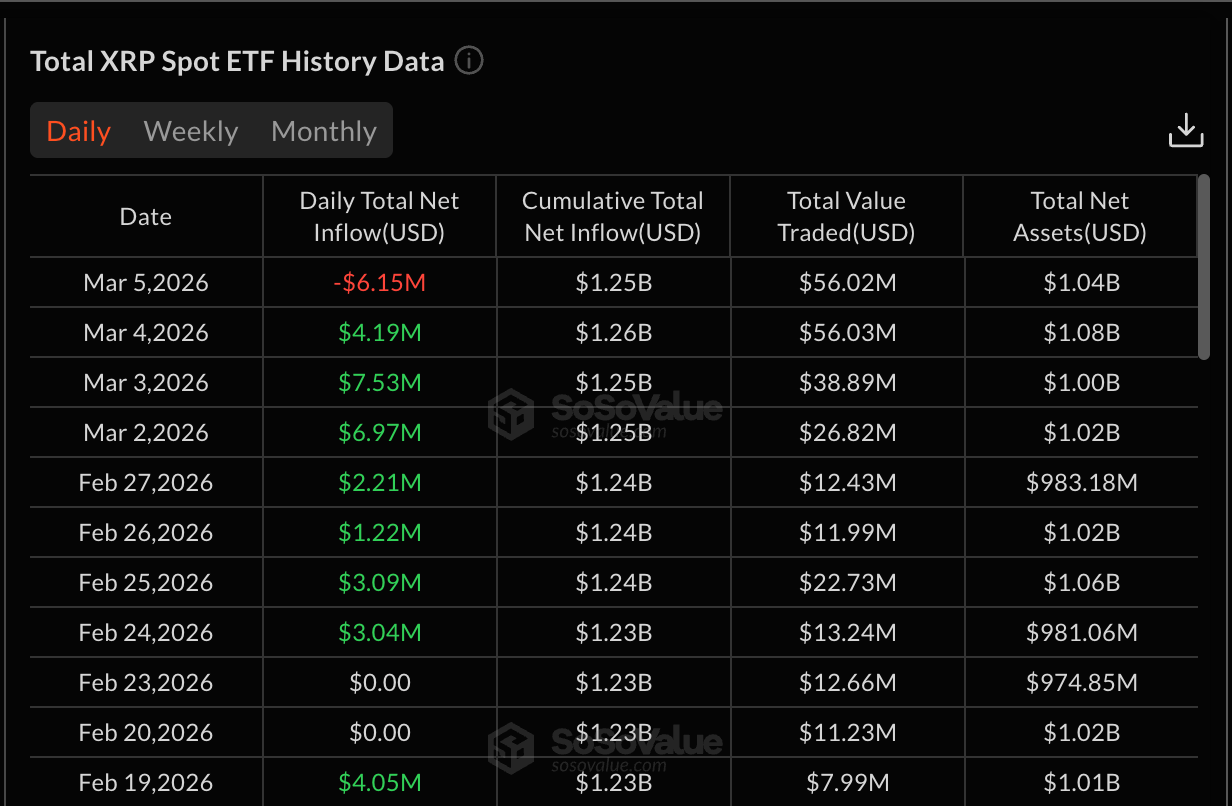Image resolution: width=1232 pixels, height=806 pixels.
Task: Select the $3.09M inflow value
Action: pos(380,583)
